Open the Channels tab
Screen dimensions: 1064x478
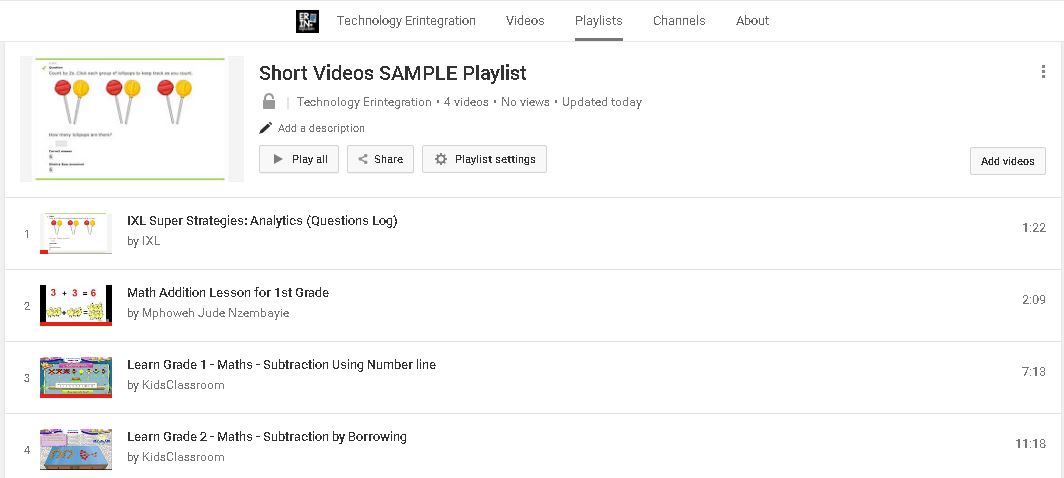679,20
